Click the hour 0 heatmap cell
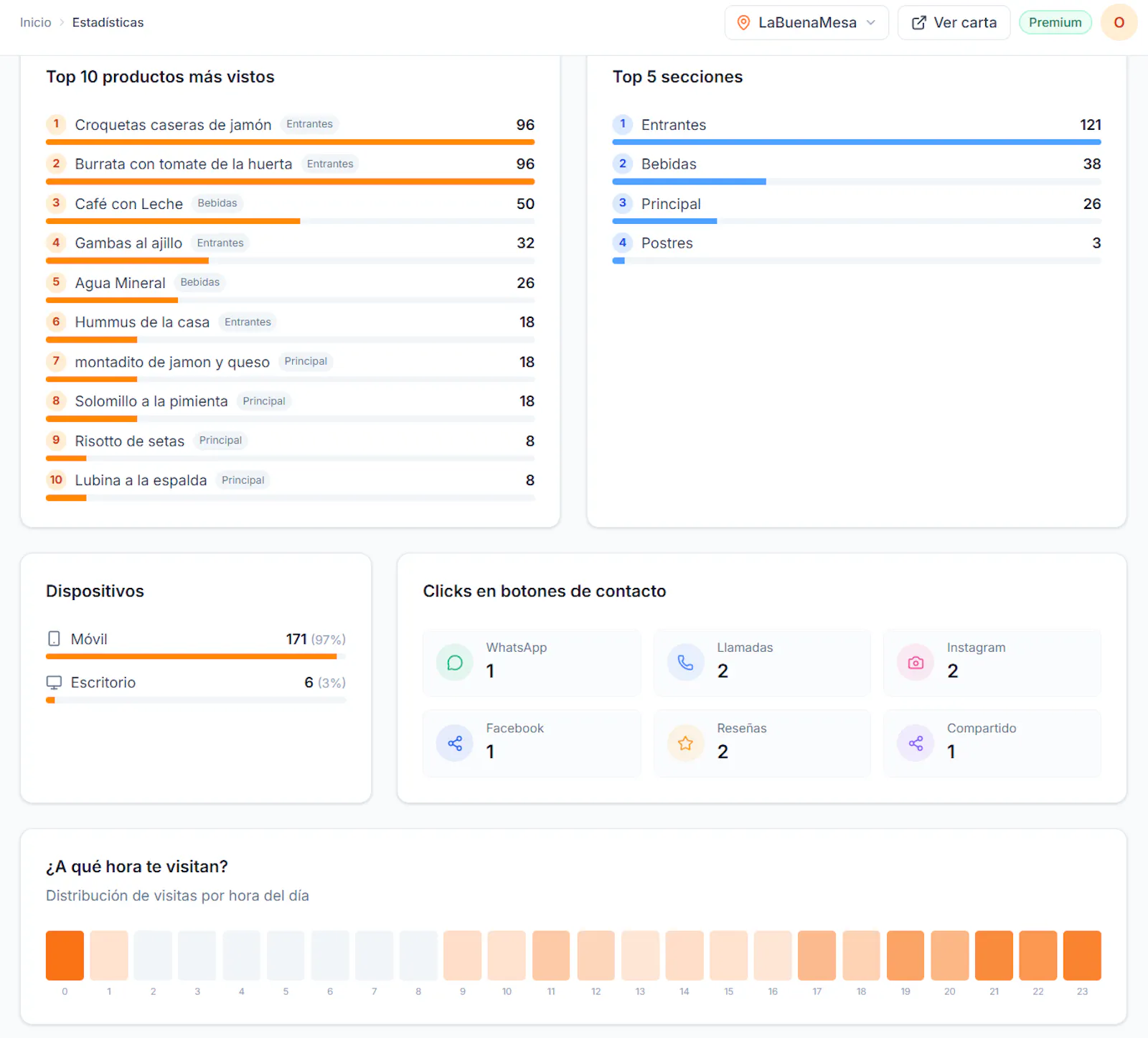 [65, 955]
